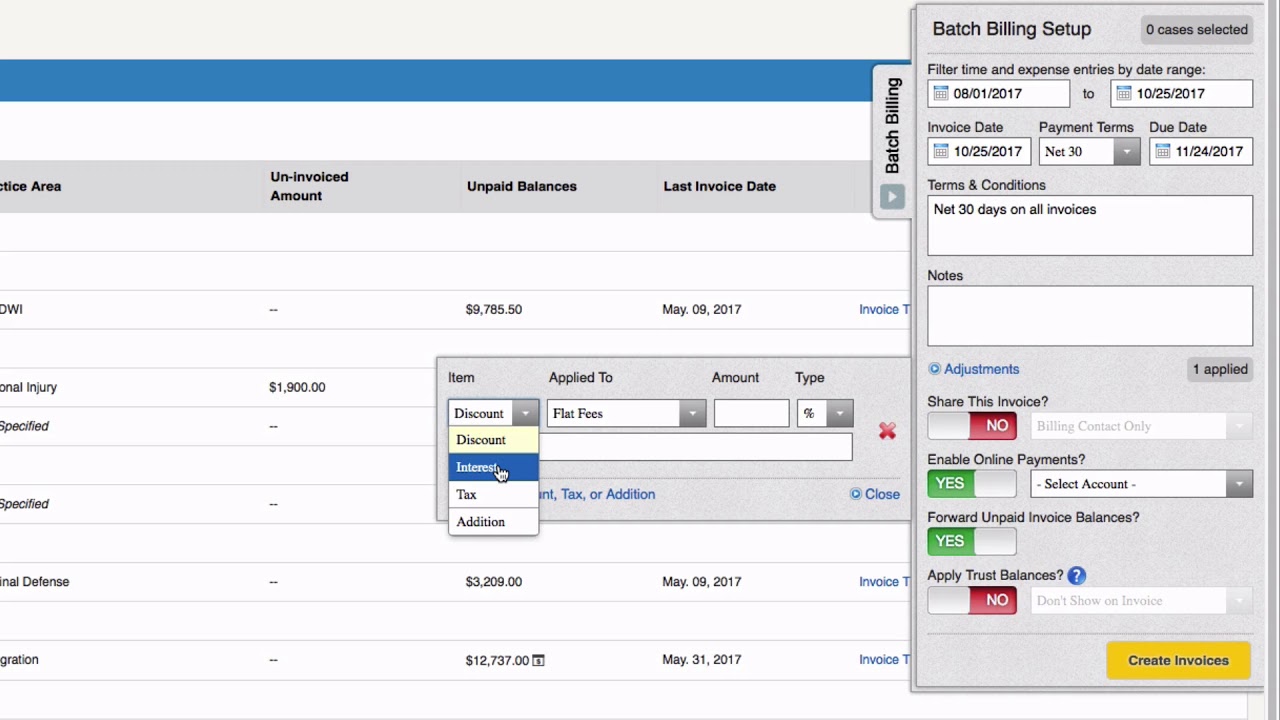The height and width of the screenshot is (720, 1280).
Task: Toggle Apply Trust Balances switch
Action: (x=972, y=600)
